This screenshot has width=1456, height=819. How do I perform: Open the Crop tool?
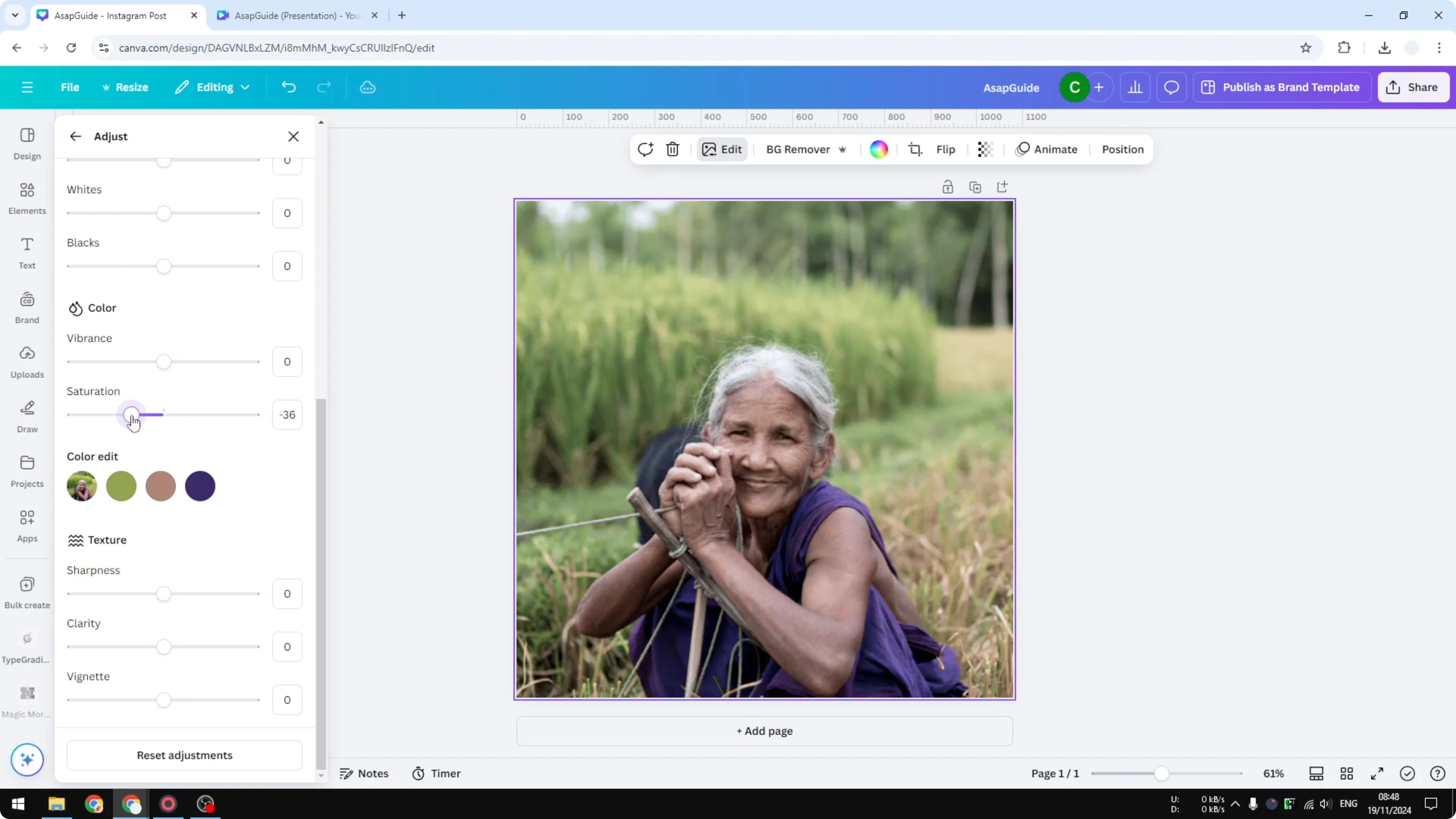point(916,149)
